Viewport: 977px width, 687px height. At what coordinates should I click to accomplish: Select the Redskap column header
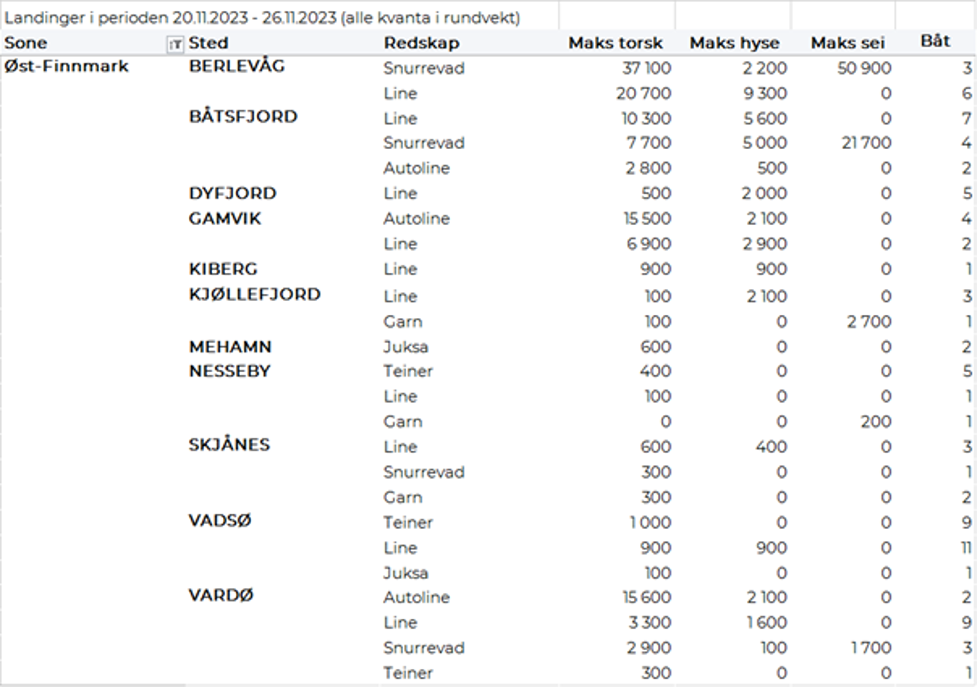421,43
